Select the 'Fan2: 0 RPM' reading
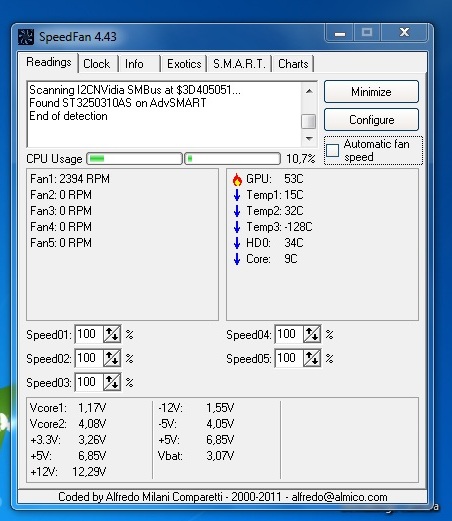The width and height of the screenshot is (452, 521). point(61,195)
